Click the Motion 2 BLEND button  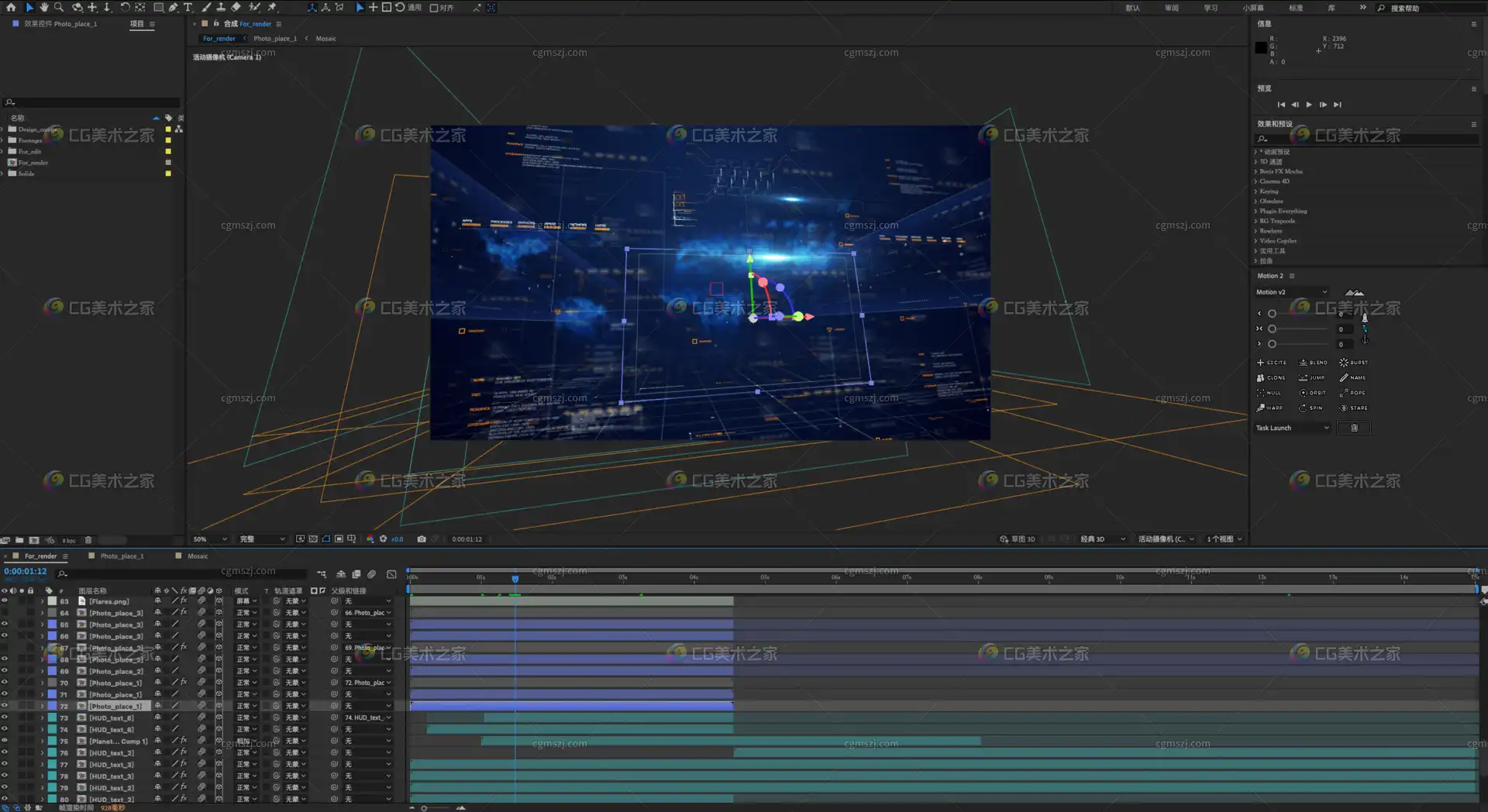[1313, 363]
